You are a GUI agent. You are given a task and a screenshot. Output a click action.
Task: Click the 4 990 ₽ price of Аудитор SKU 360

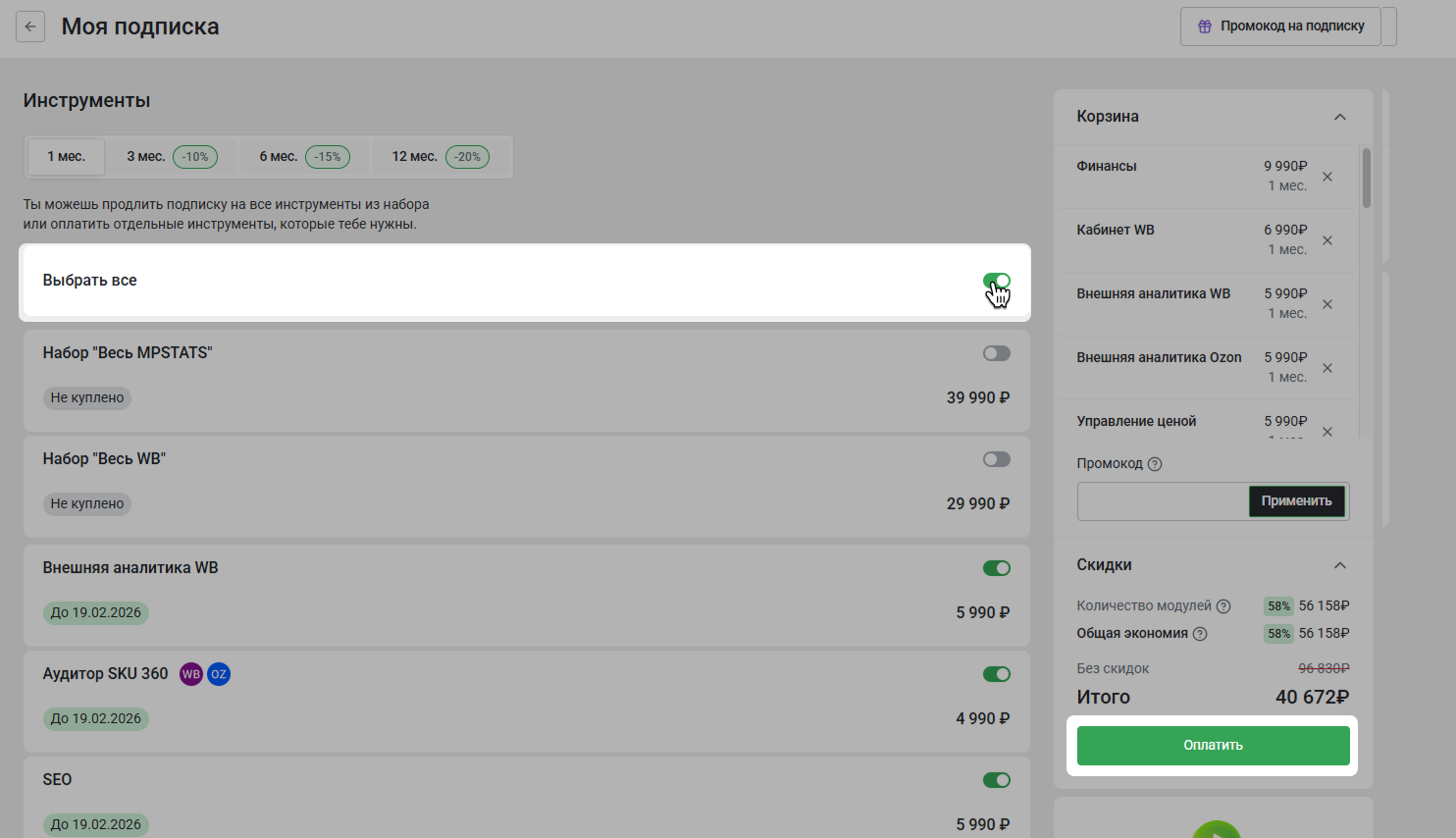tap(982, 718)
